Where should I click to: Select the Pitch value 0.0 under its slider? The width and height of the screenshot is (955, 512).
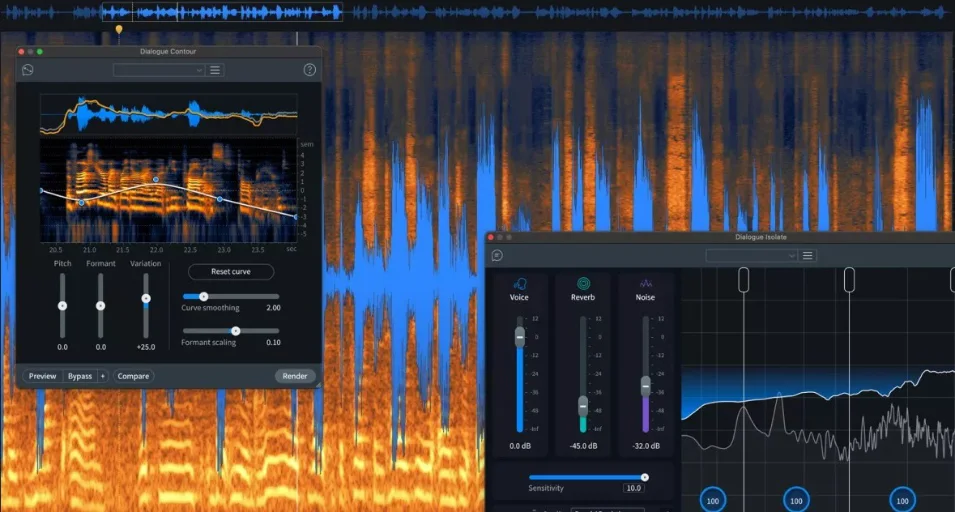[62, 347]
